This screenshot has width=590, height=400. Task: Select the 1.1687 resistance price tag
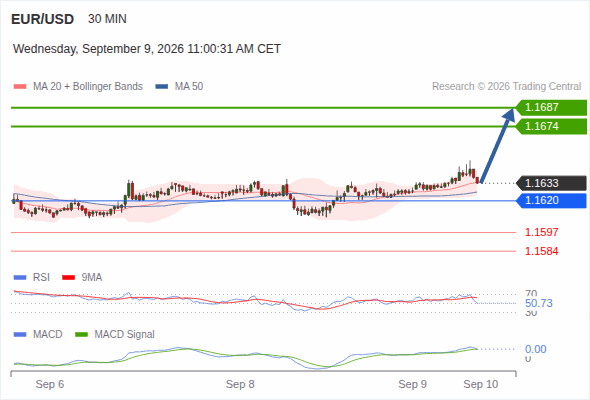tap(551, 108)
